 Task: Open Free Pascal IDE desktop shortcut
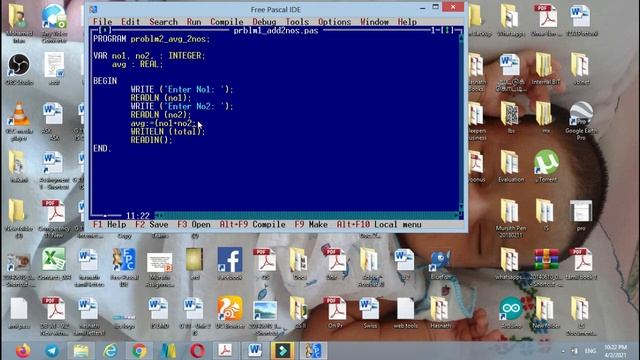tap(124, 267)
